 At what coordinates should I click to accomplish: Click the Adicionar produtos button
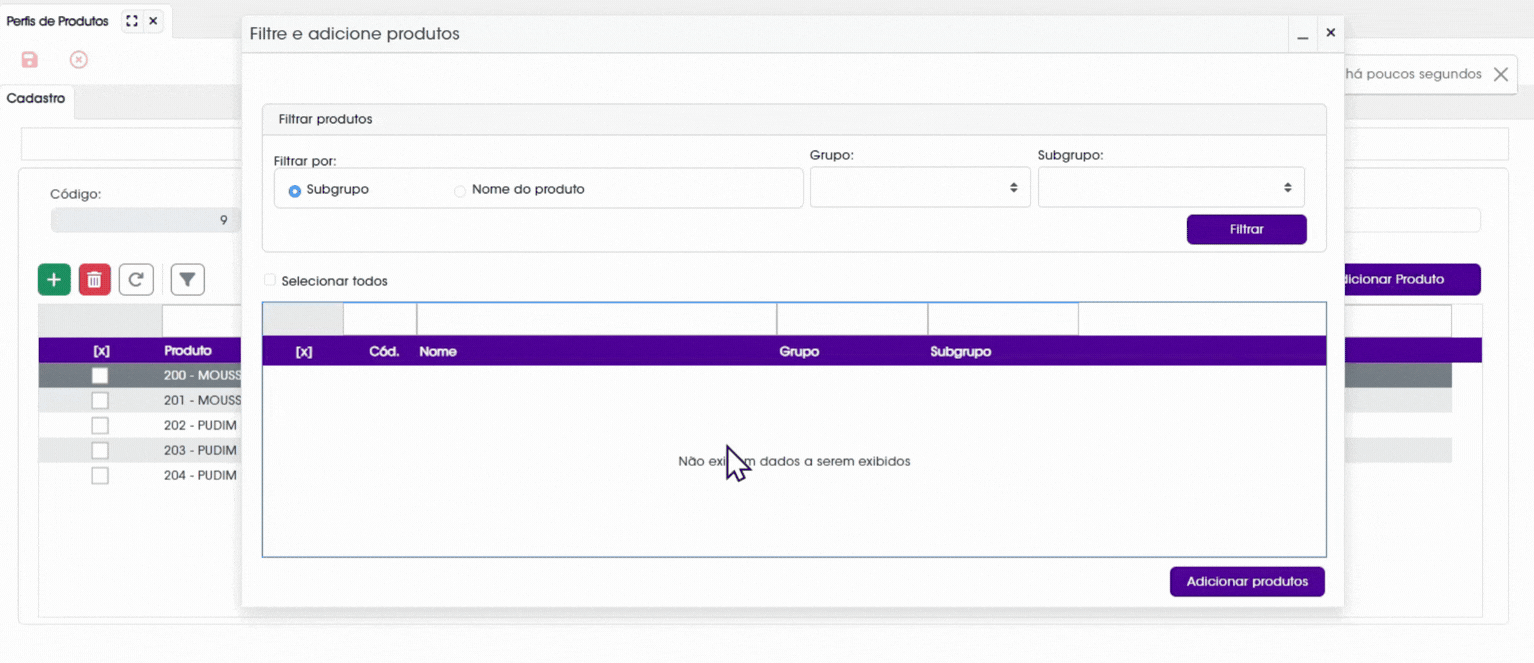1247,581
